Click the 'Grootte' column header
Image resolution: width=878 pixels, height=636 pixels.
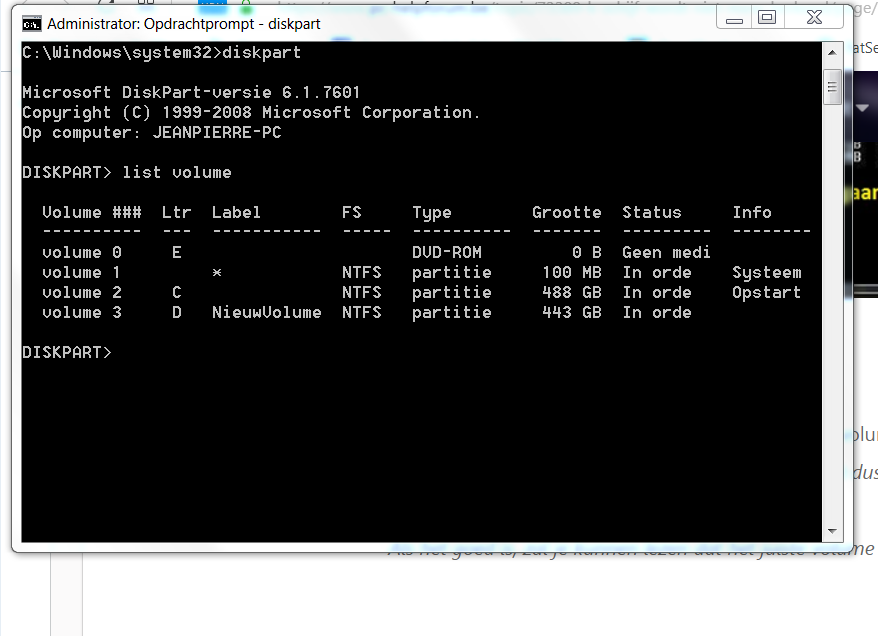point(567,213)
